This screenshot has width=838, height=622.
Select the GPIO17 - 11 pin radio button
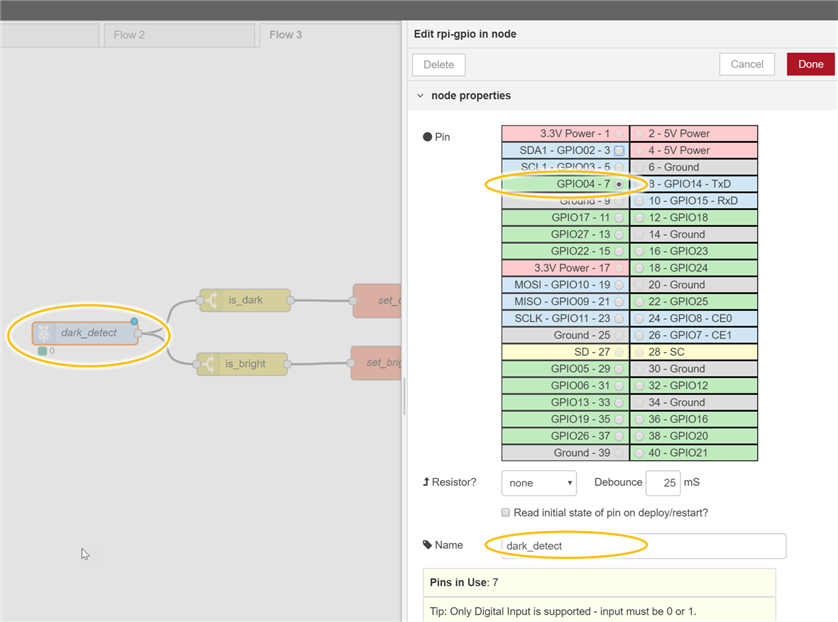coord(620,217)
